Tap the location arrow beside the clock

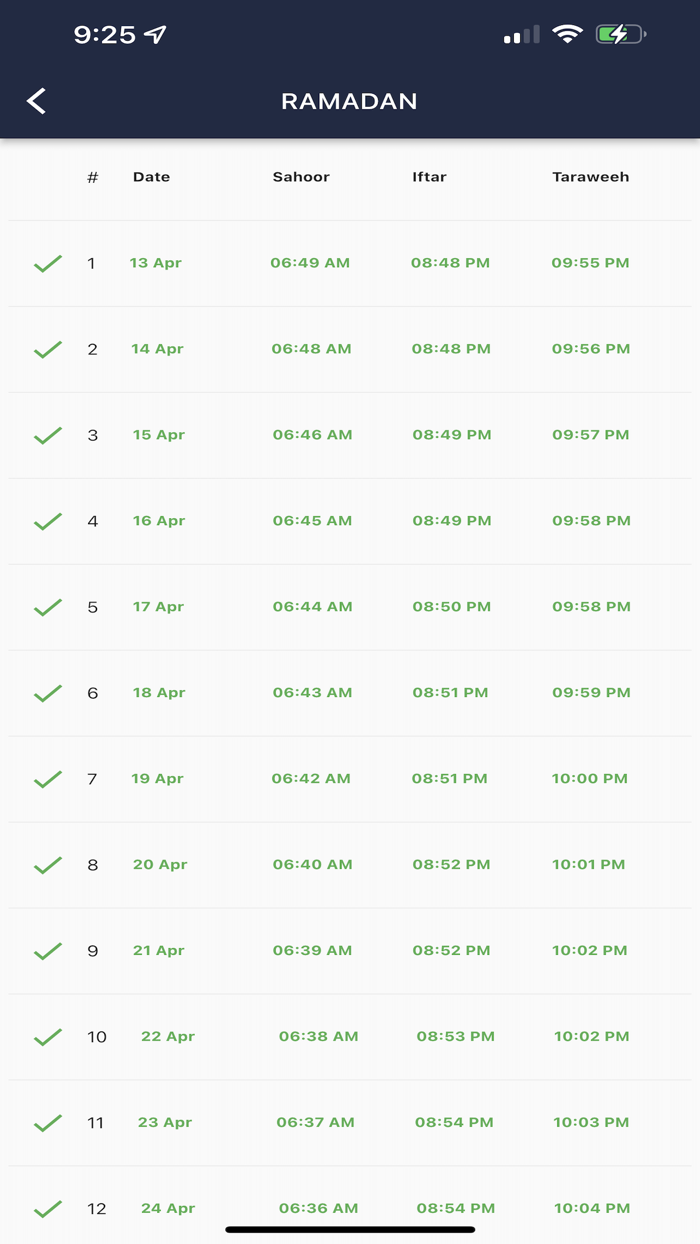point(155,35)
